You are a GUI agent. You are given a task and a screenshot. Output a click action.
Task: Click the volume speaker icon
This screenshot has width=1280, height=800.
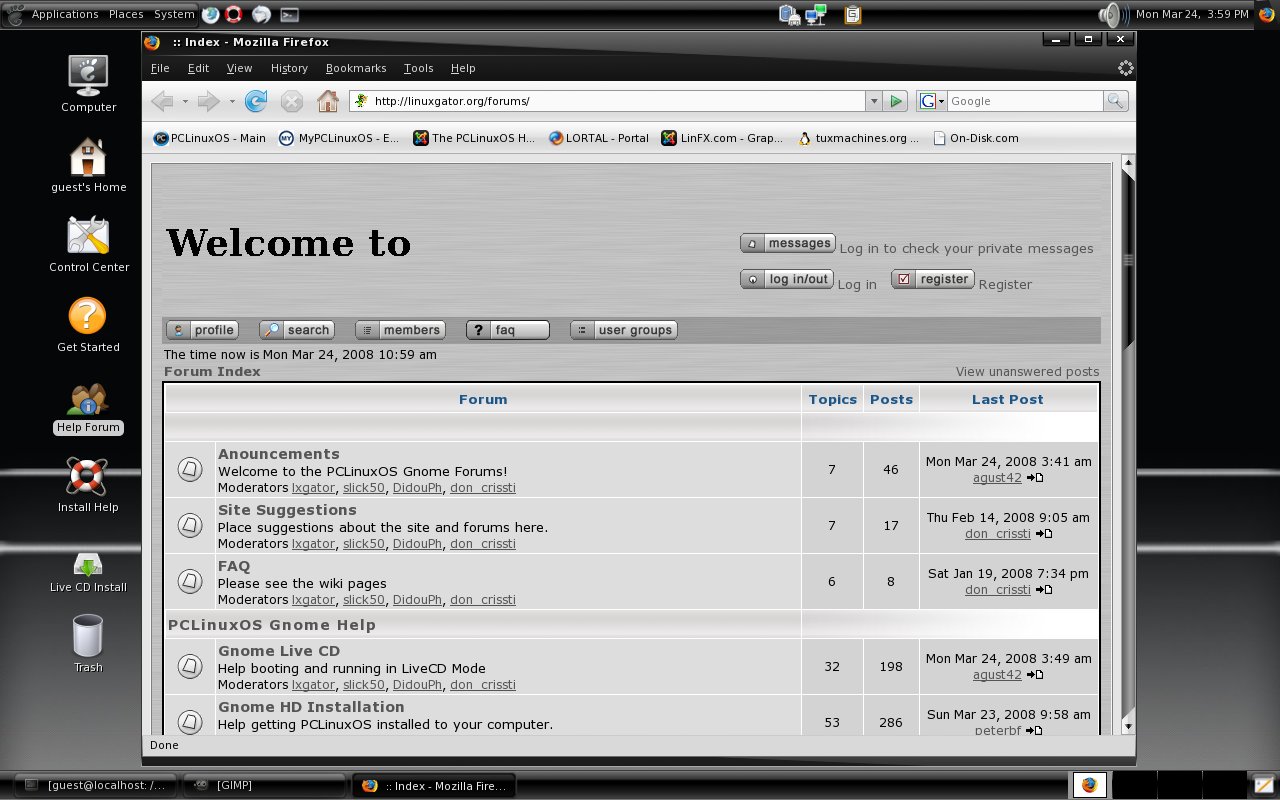tap(1112, 14)
